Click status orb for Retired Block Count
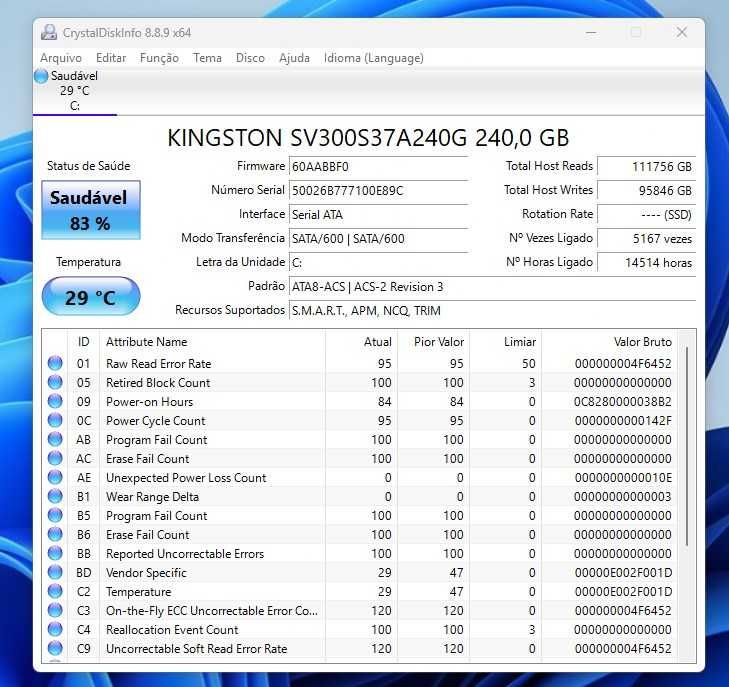Screen dimensions: 729x687 (55, 382)
